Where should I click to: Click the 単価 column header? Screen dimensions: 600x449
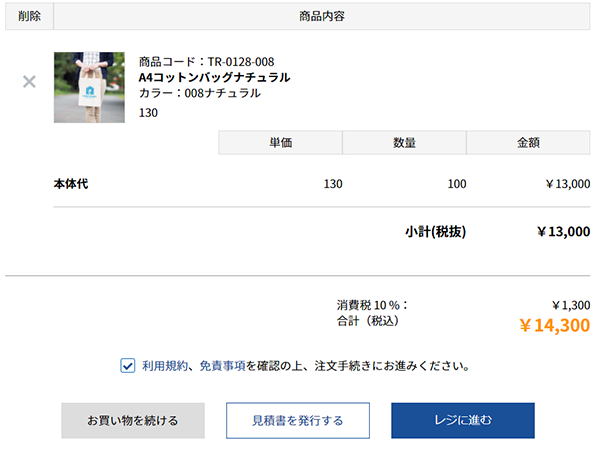click(280, 143)
